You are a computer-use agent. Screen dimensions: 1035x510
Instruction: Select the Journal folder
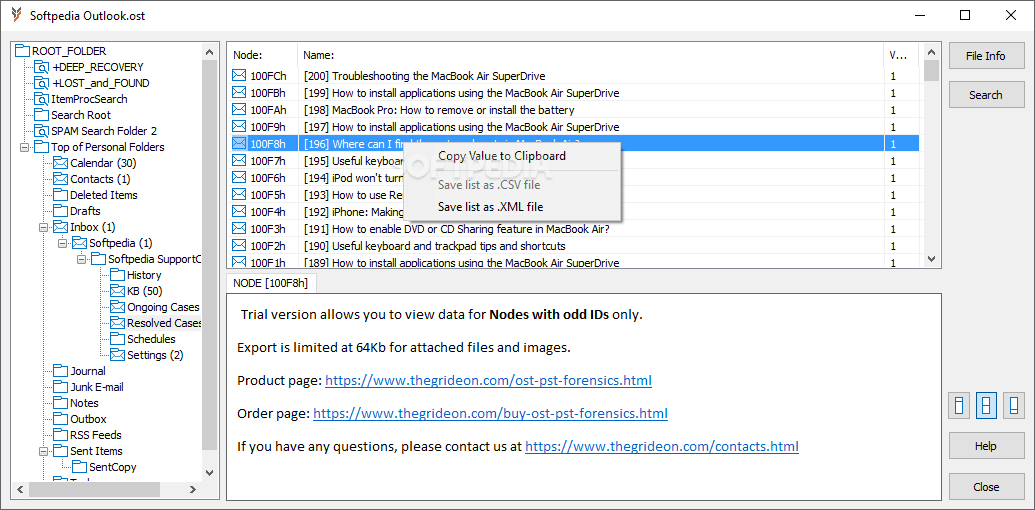click(88, 371)
